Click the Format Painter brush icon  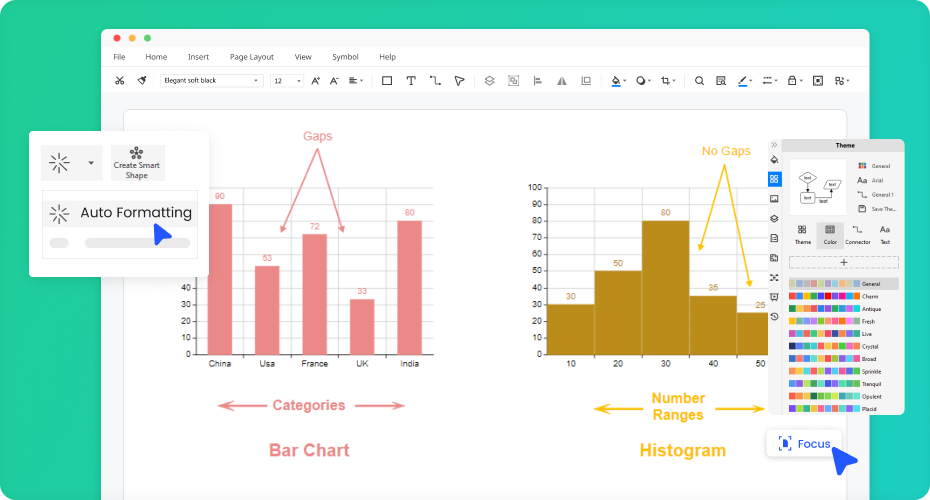(143, 81)
